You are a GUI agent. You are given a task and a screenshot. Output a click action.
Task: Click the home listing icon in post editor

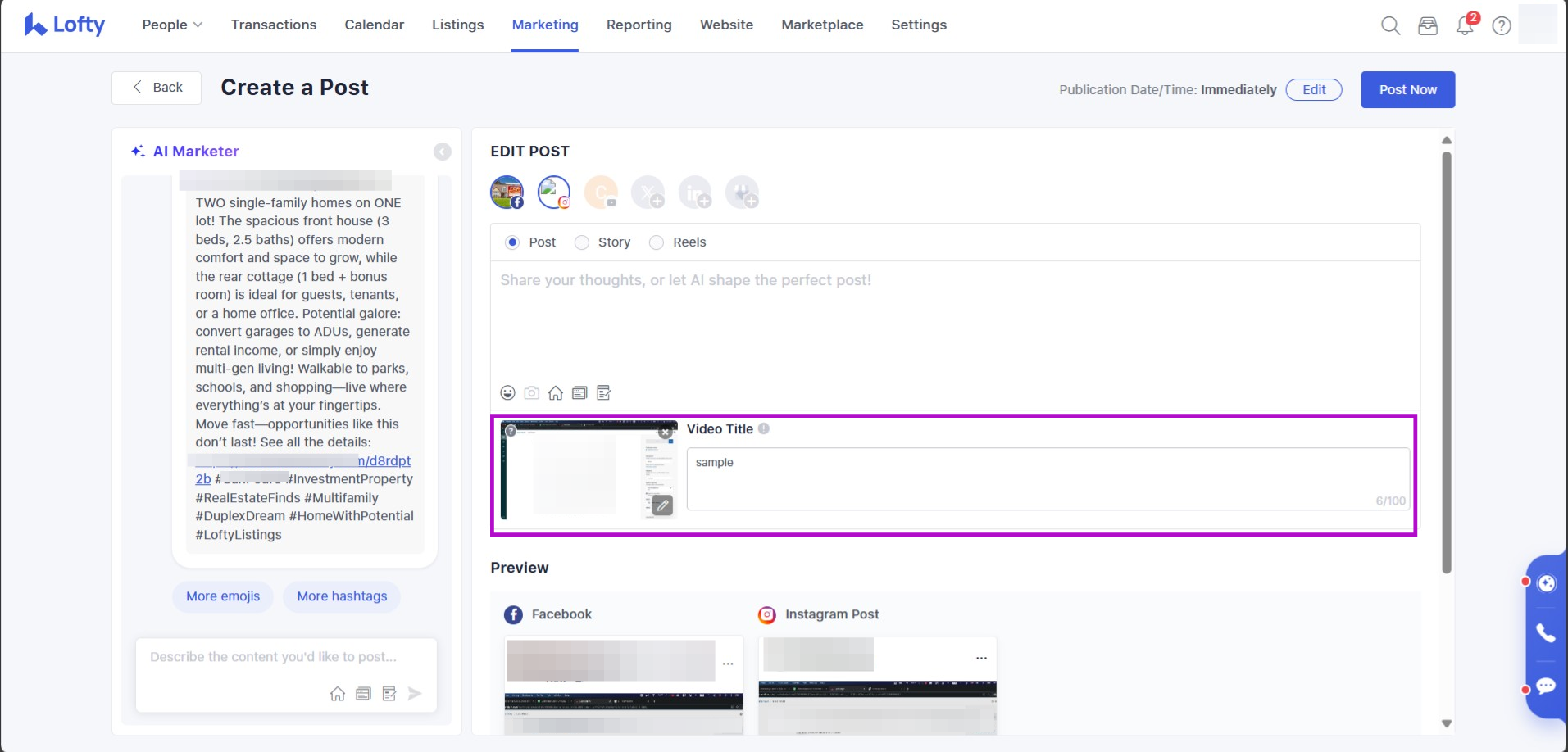click(556, 393)
